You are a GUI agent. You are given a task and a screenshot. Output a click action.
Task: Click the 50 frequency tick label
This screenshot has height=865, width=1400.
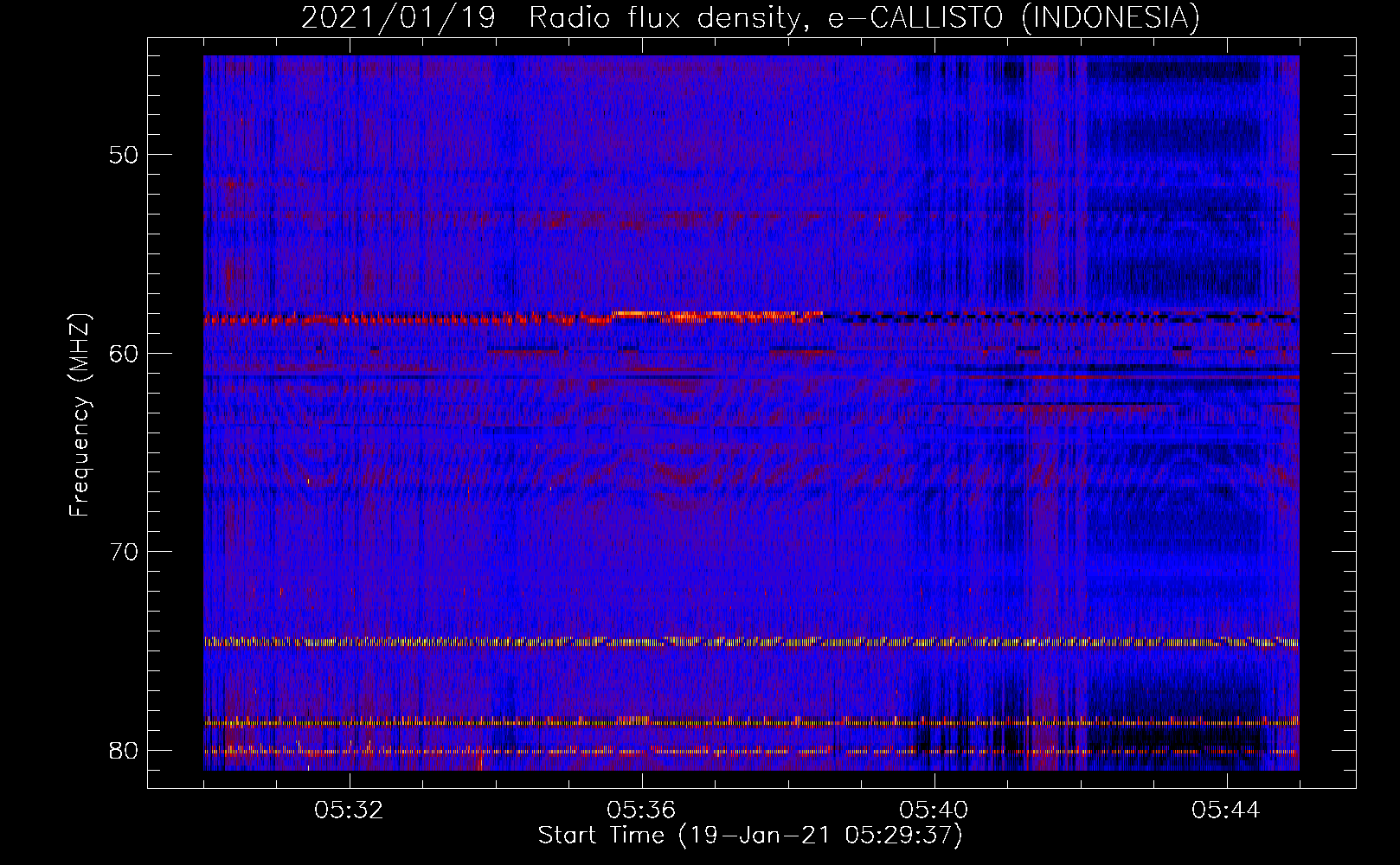click(x=124, y=155)
